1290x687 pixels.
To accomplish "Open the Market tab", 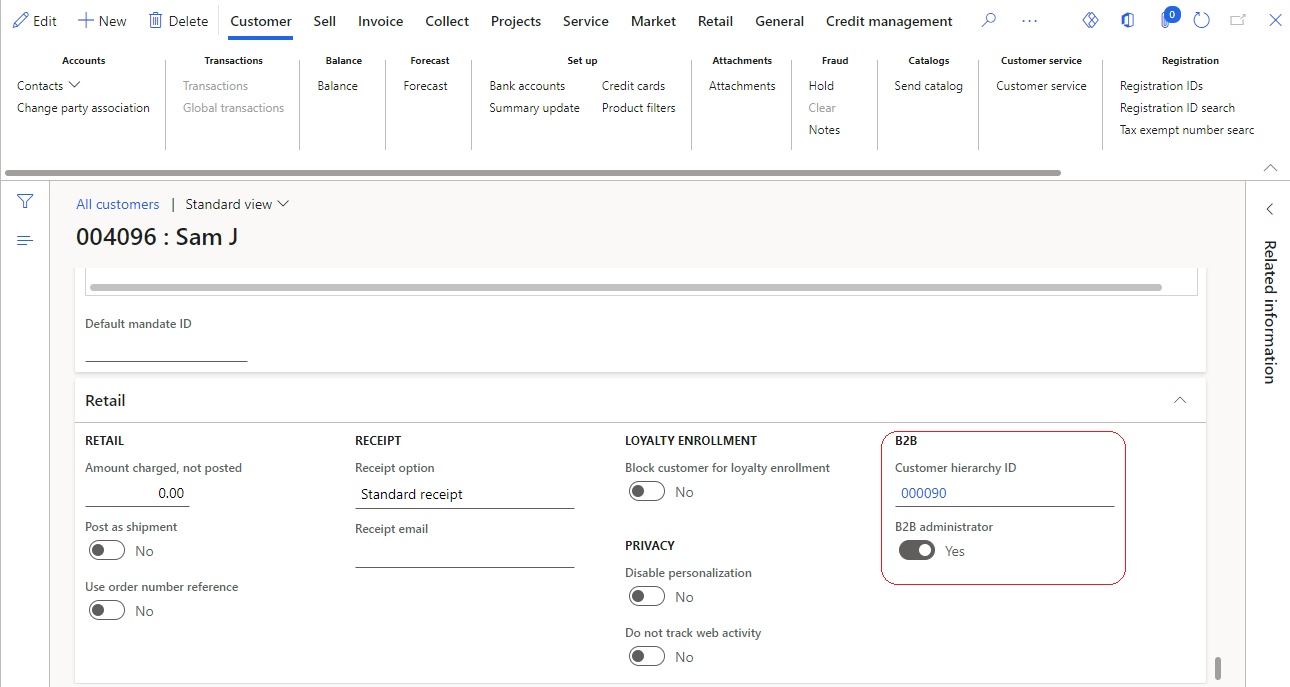I will 654,21.
